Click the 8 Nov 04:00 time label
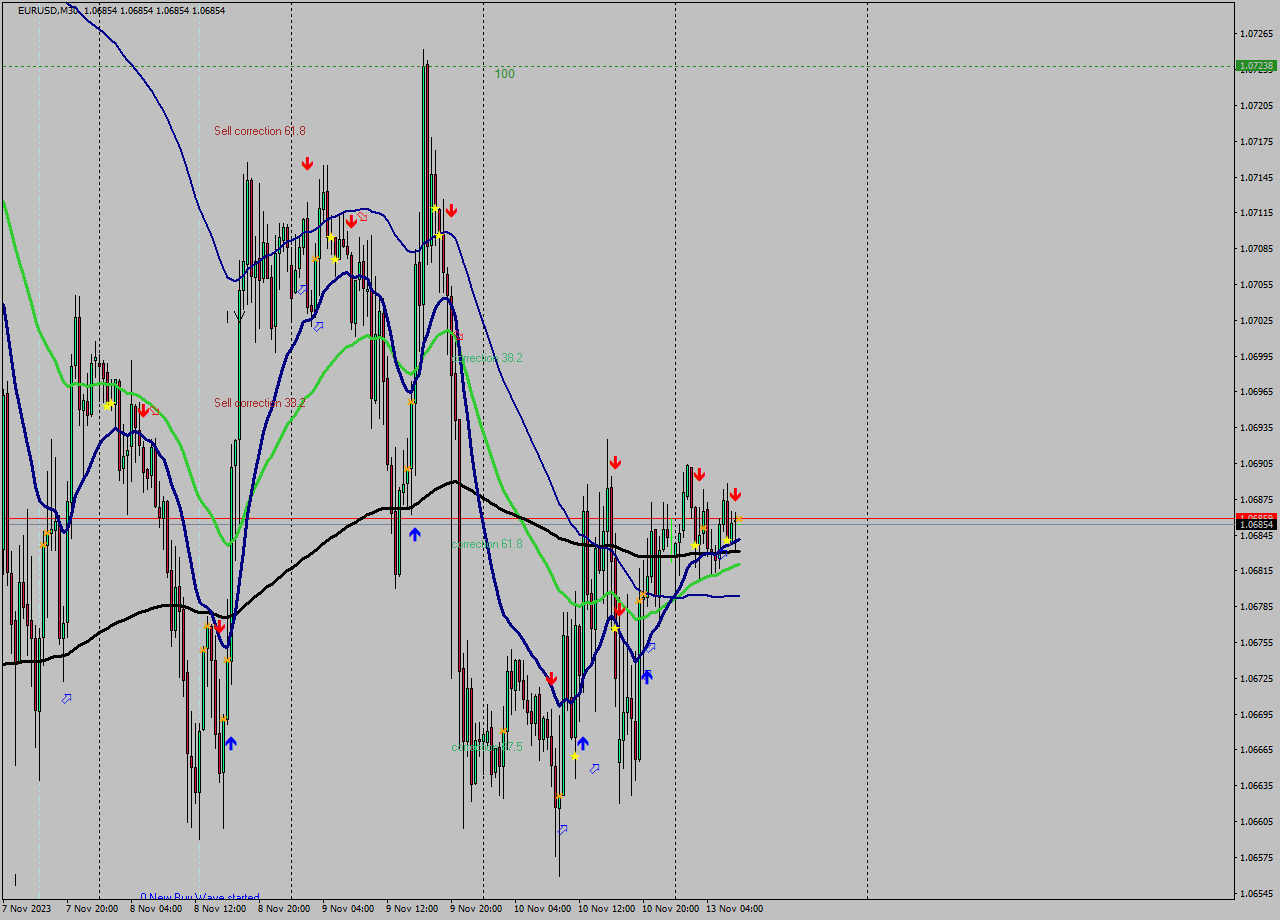1280x920 pixels. [x=156, y=909]
